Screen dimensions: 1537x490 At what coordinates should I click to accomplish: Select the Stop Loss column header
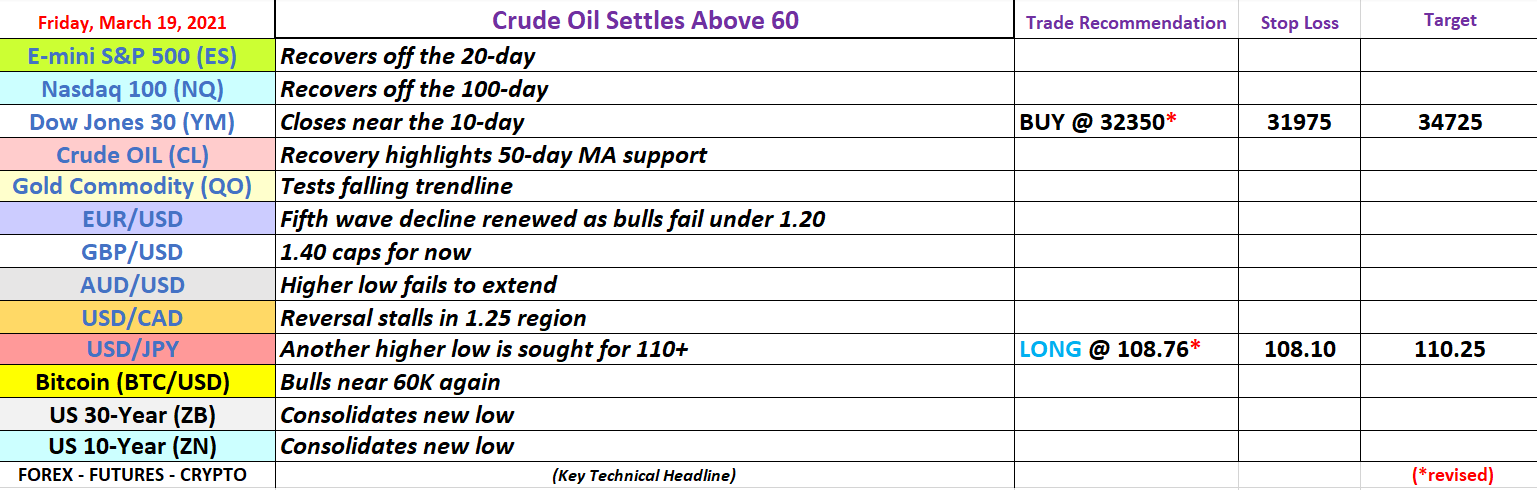pyautogui.click(x=1299, y=22)
